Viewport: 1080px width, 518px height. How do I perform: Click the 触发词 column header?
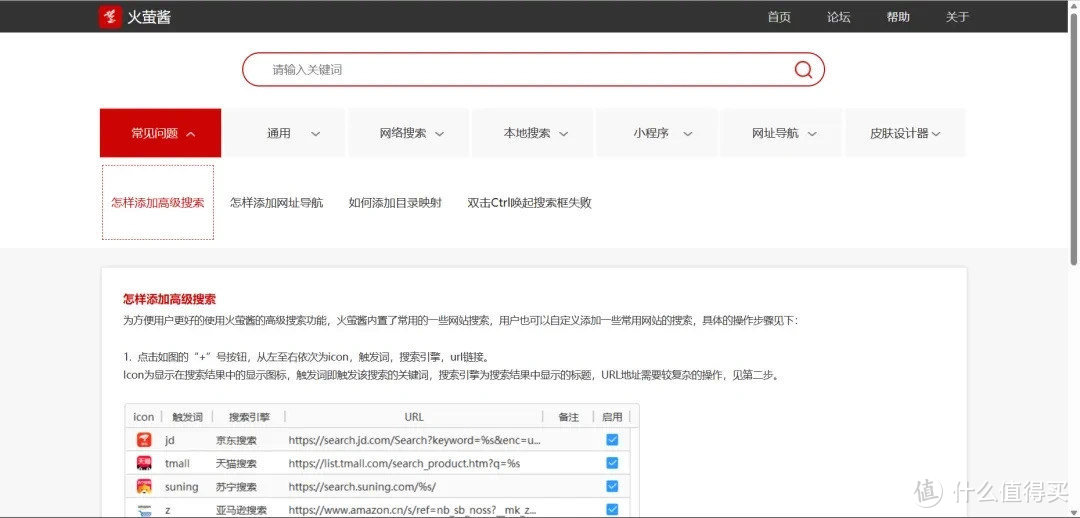(187, 417)
